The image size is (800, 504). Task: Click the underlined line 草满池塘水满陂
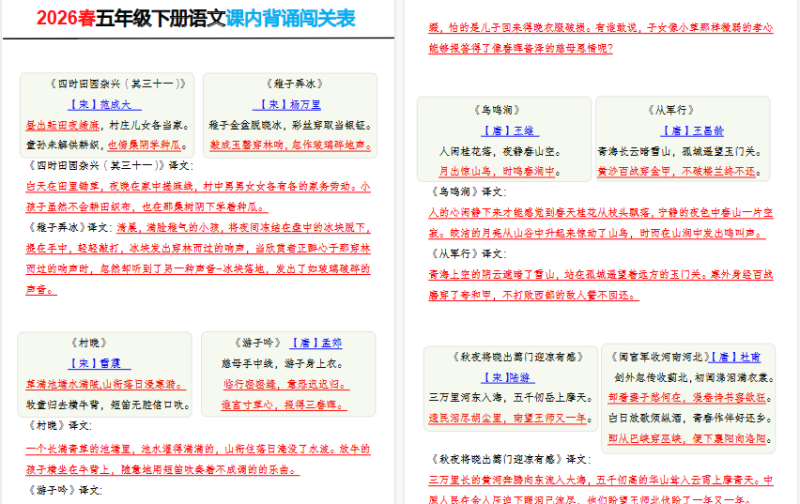[x=63, y=384]
